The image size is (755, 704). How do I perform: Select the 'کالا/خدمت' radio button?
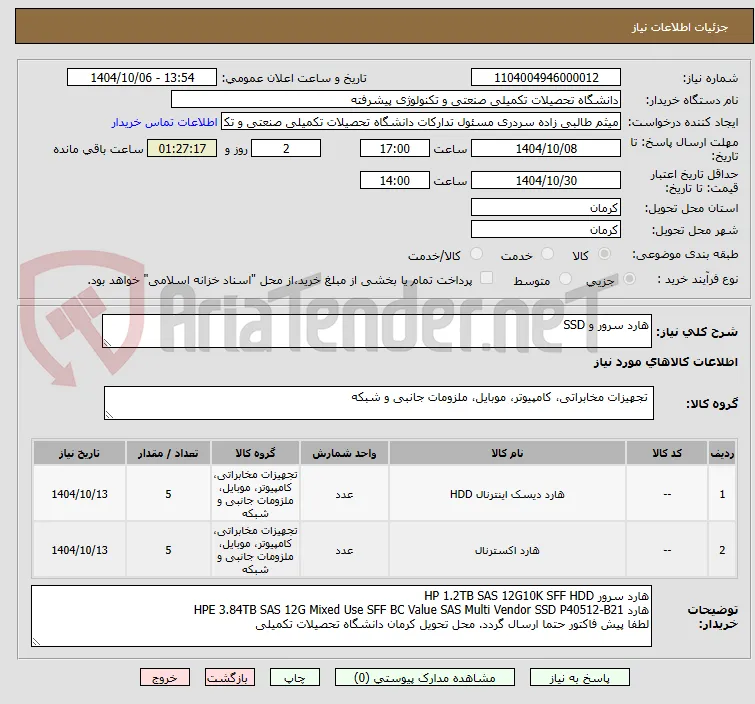point(476,254)
